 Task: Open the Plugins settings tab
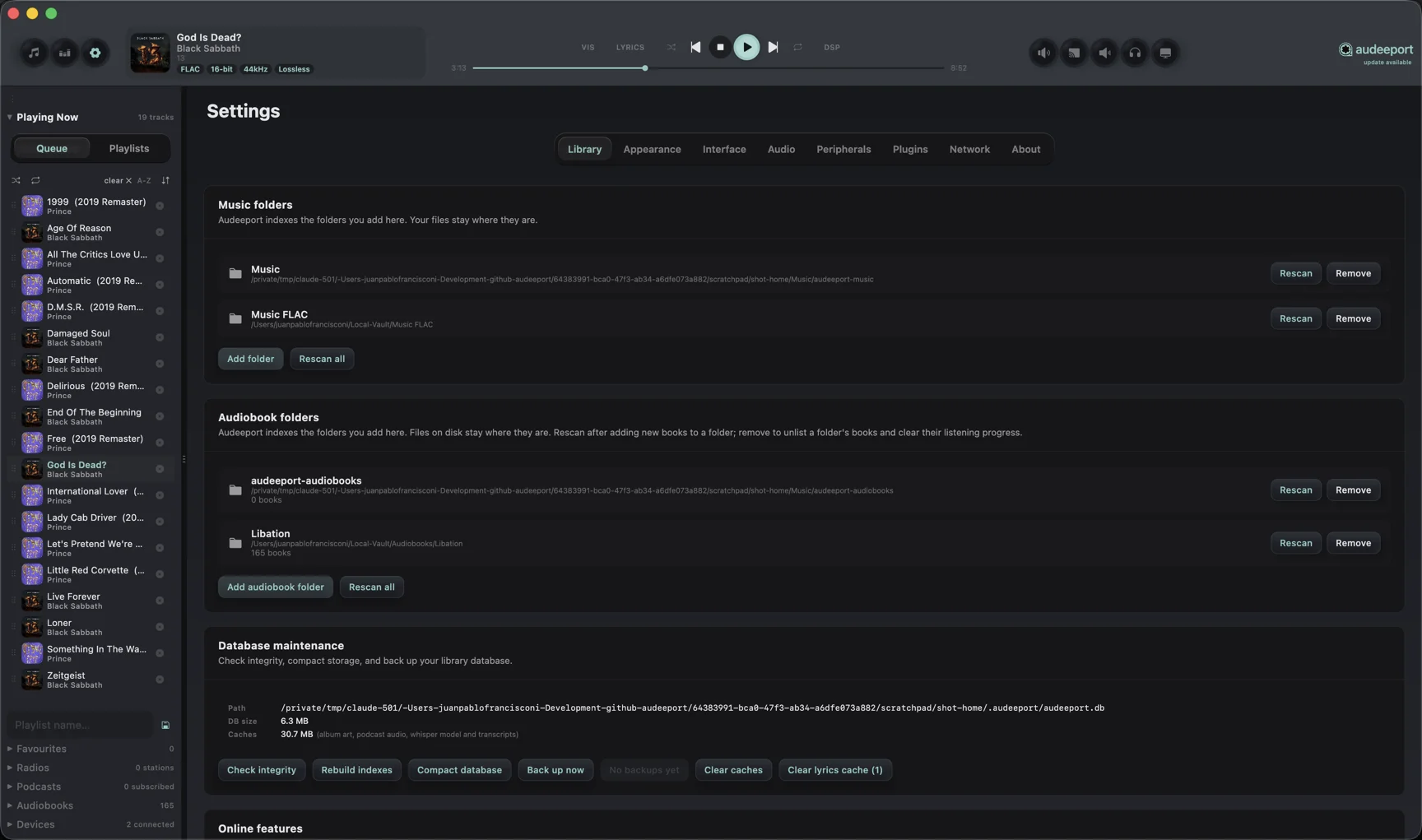click(910, 149)
